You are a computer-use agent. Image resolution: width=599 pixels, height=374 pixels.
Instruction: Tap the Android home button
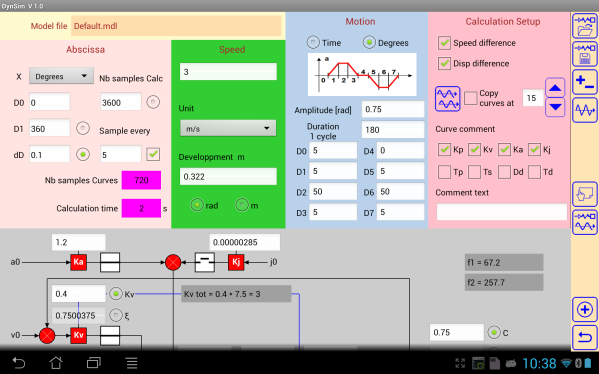[x=56, y=363]
